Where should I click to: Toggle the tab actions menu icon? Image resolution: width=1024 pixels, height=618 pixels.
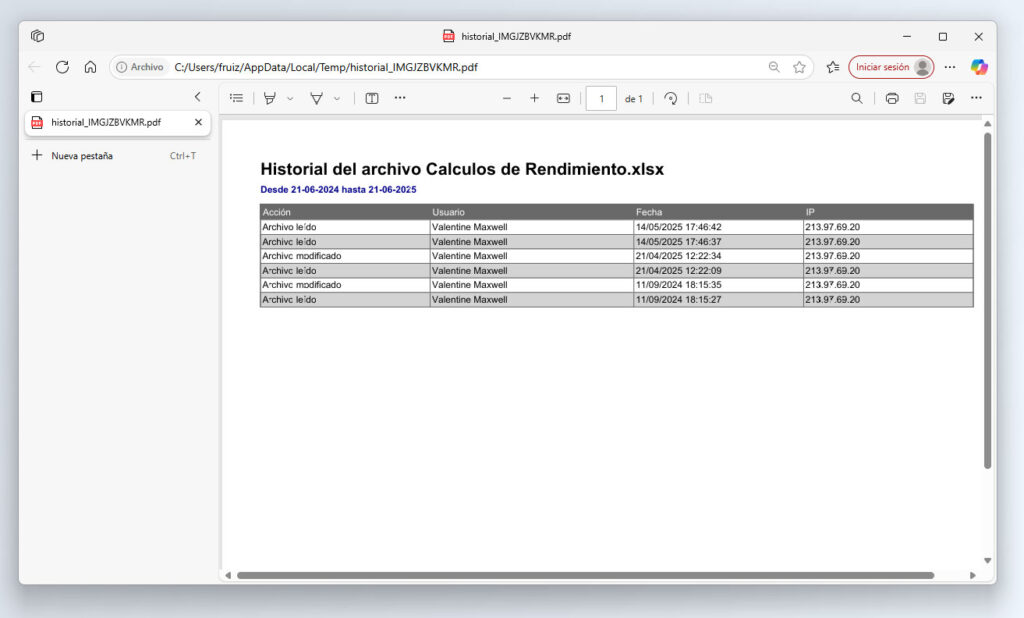[x=37, y=97]
